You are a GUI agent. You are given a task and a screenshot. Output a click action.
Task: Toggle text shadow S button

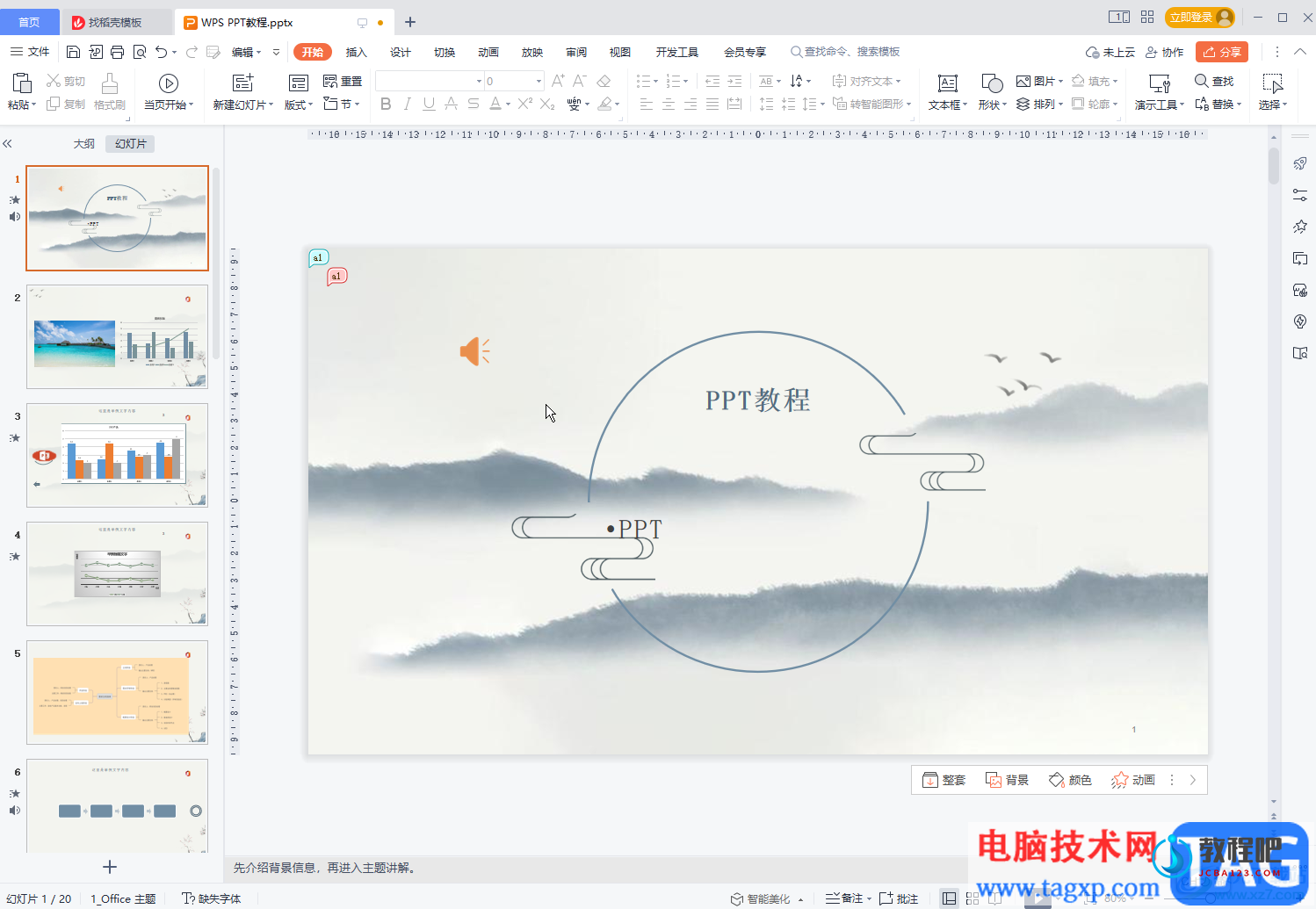pos(474,104)
